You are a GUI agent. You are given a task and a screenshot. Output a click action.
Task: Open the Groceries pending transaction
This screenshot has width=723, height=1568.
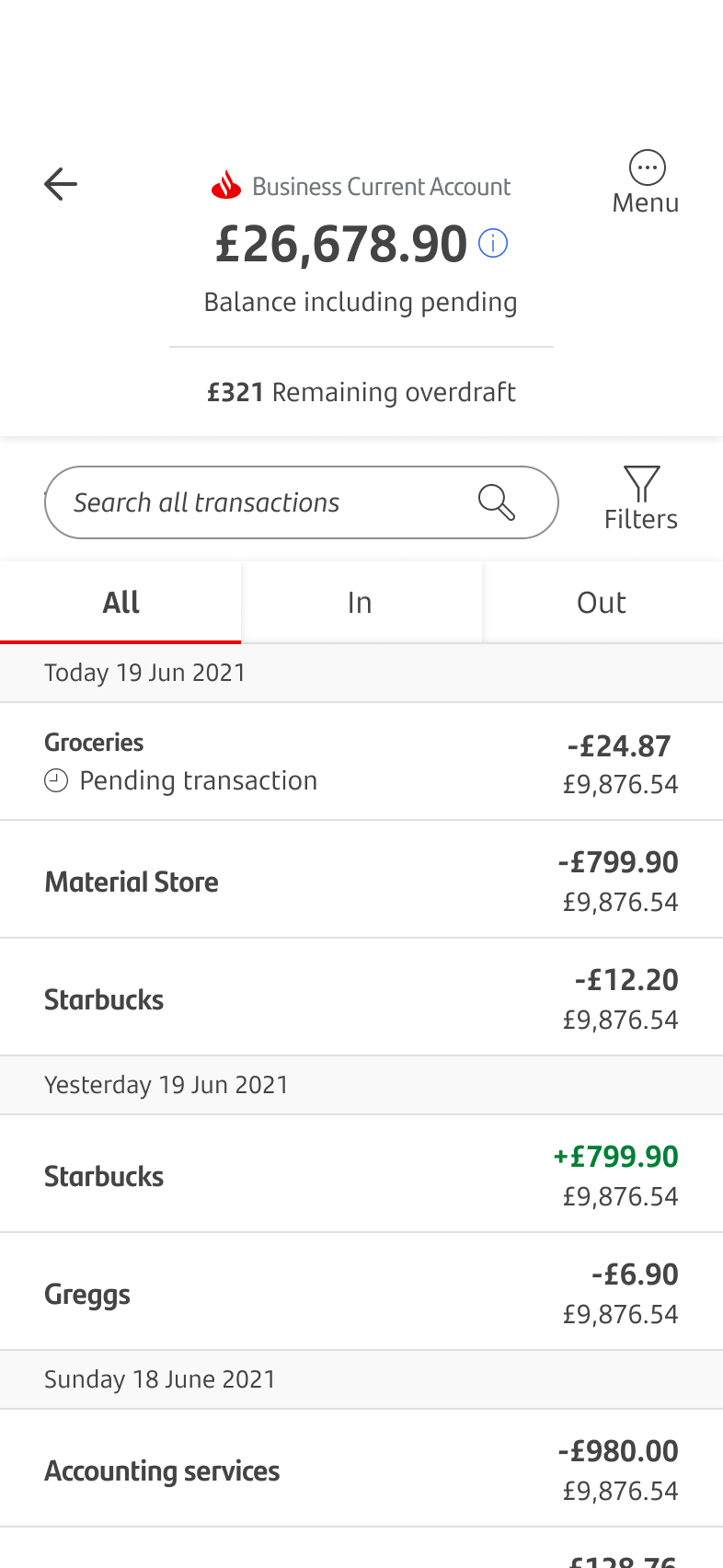pos(361,762)
